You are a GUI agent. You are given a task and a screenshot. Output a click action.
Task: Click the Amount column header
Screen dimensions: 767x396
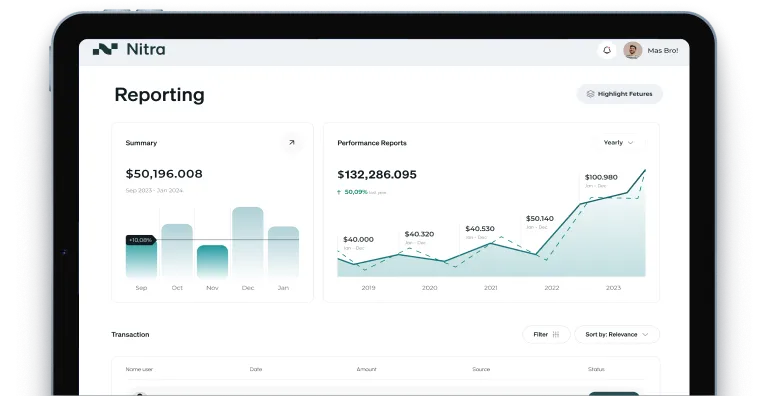[366, 369]
